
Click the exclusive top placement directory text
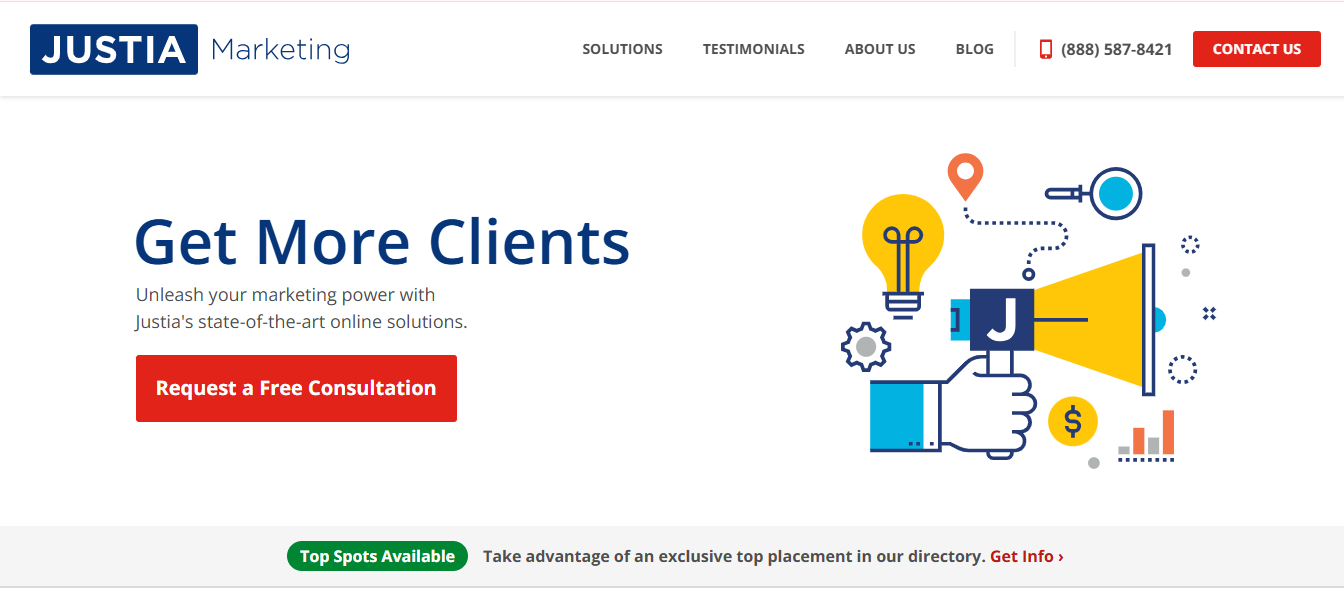point(734,556)
